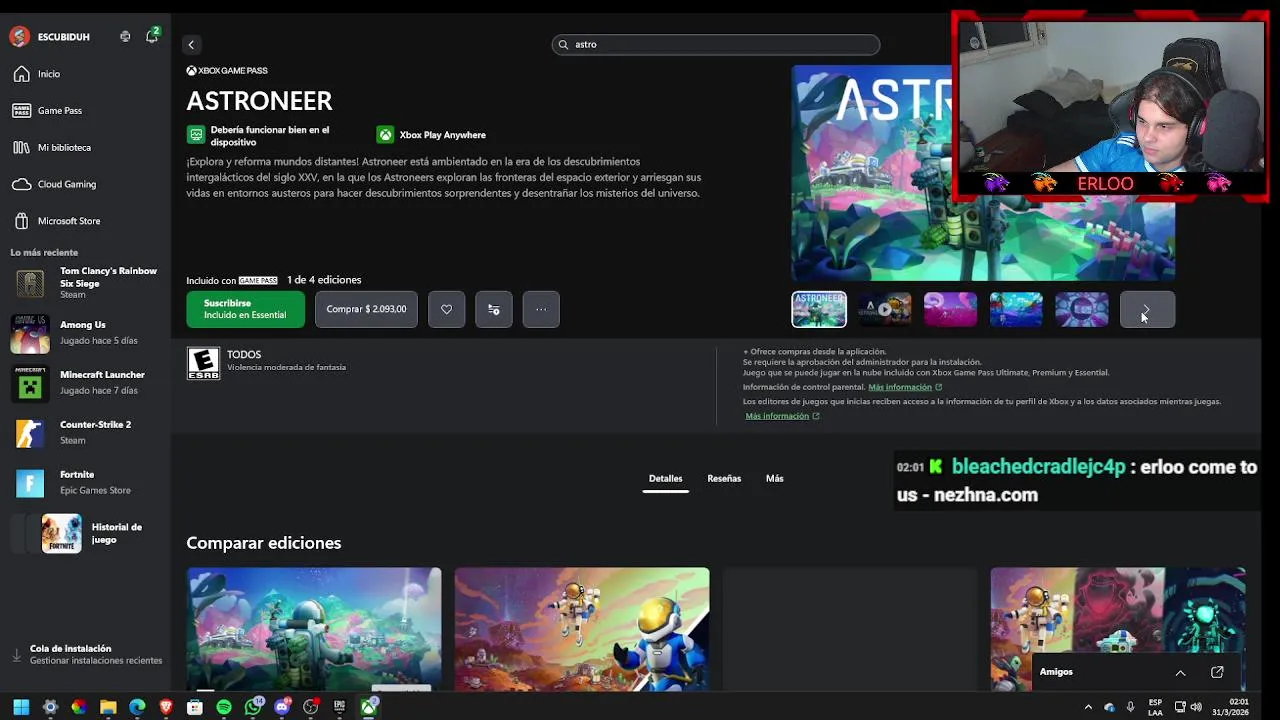The width and height of the screenshot is (1280, 720).
Task: Open the lower Más información link
Action: pos(782,416)
